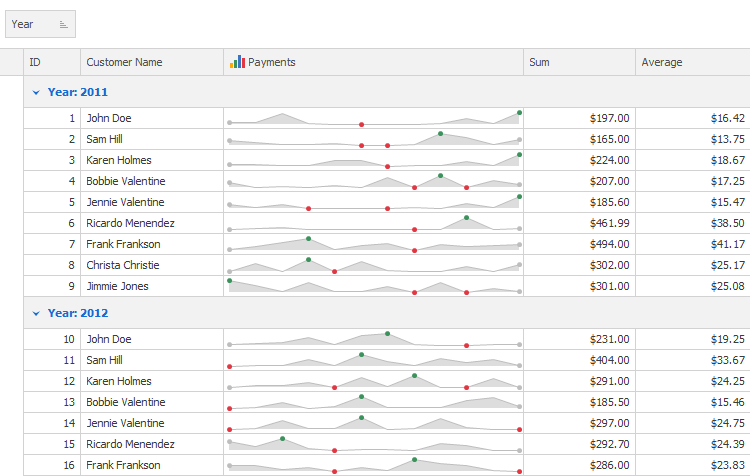The width and height of the screenshot is (750, 476).
Task: Sort by Customer Name column header
Action: point(151,62)
